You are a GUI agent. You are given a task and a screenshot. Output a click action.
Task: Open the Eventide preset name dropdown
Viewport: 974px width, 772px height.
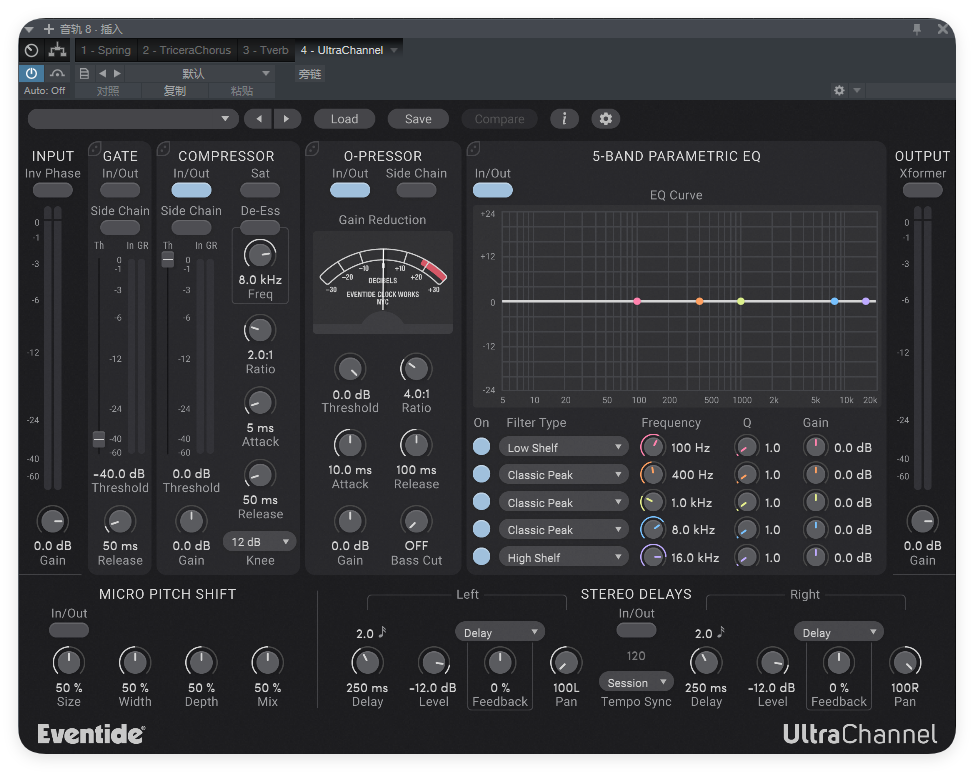[133, 119]
